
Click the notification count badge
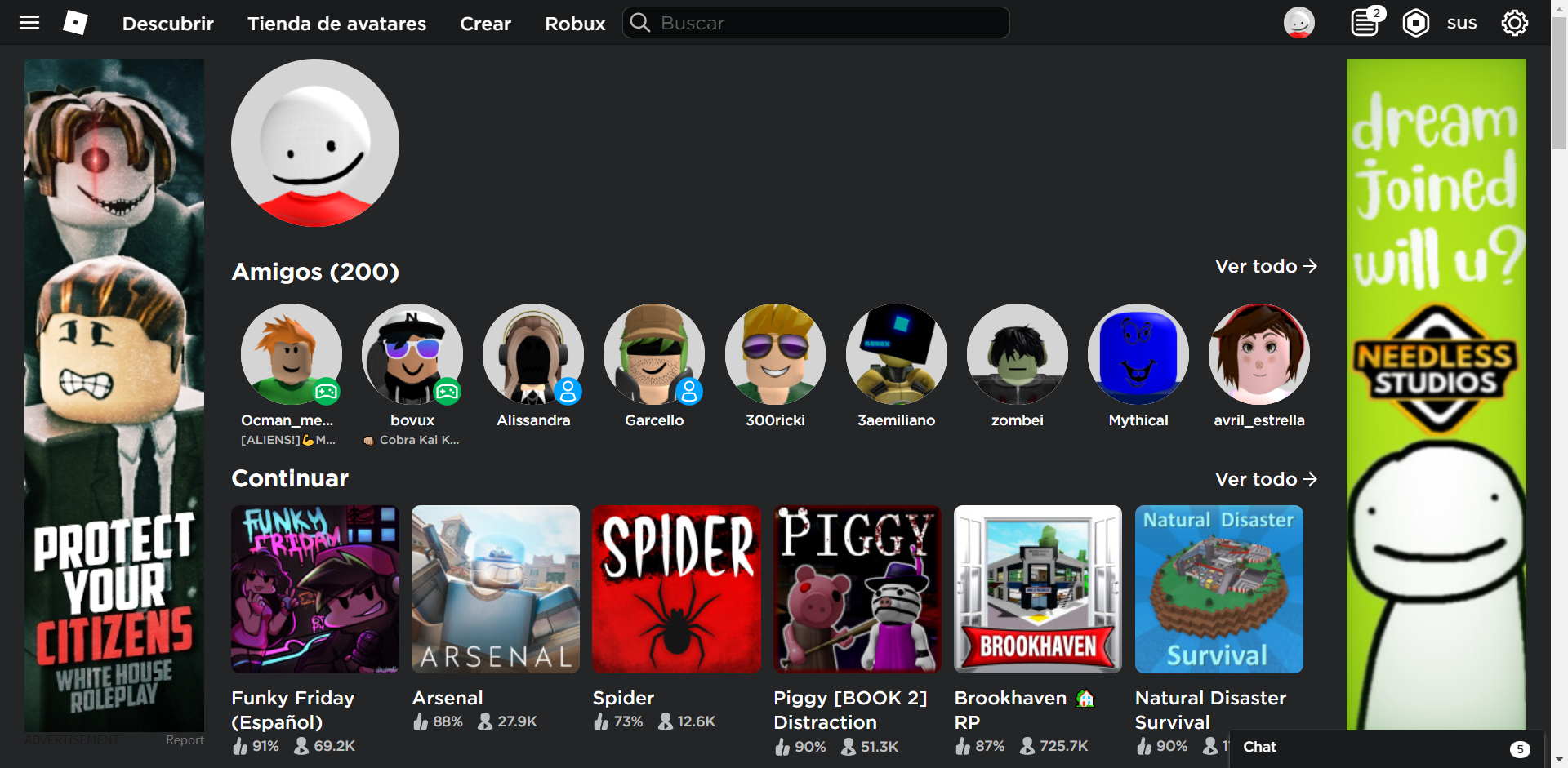tap(1376, 13)
